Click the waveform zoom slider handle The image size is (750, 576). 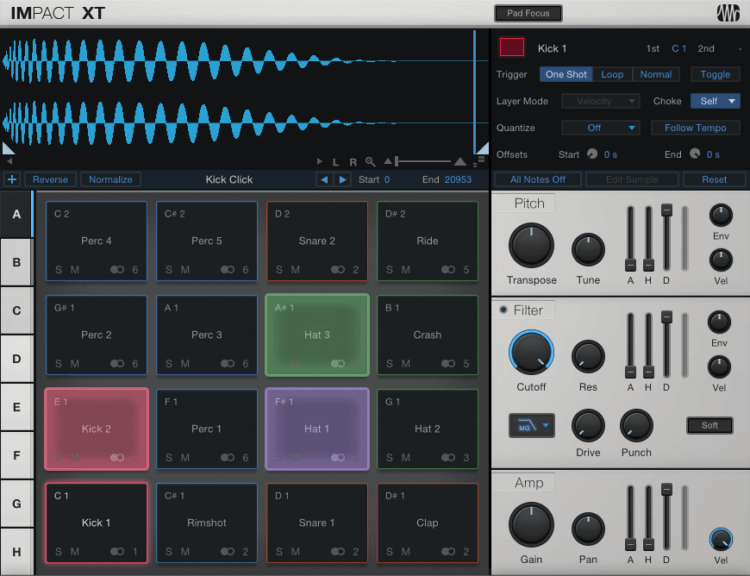click(x=397, y=162)
